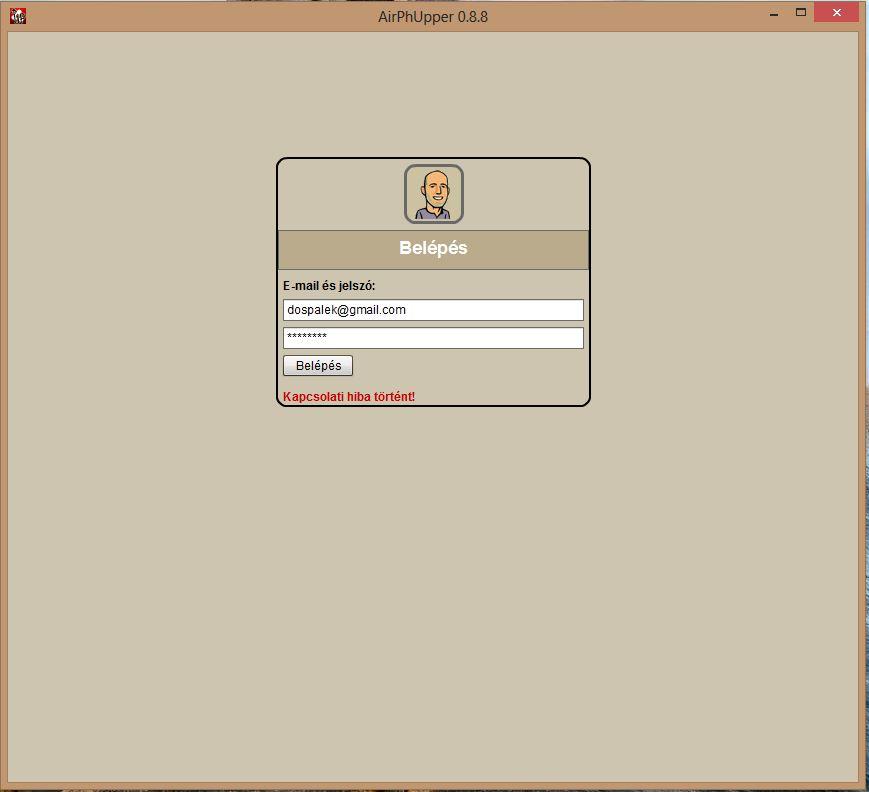Click the AirPhUpper 0.8.8 window title

pyautogui.click(x=433, y=17)
